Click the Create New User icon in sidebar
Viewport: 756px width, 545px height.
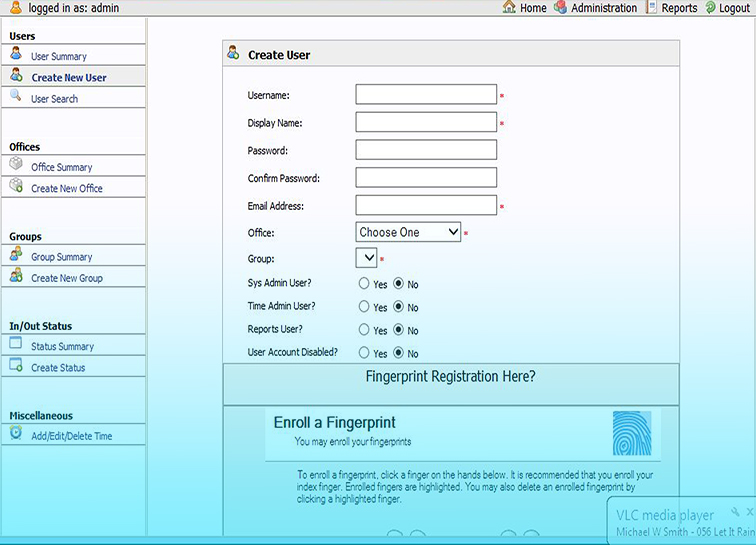[16, 74]
